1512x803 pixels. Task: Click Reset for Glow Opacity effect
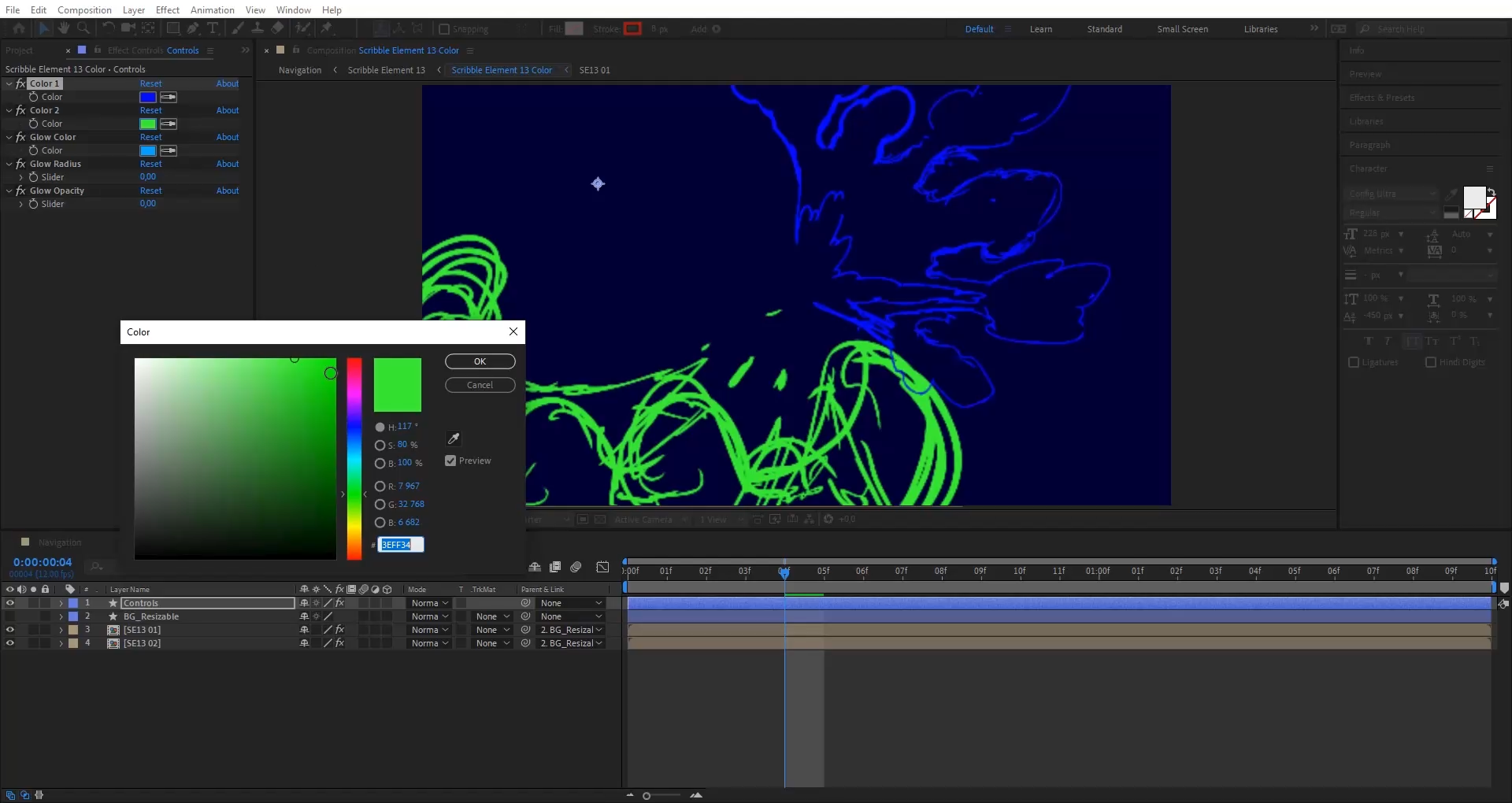(150, 191)
